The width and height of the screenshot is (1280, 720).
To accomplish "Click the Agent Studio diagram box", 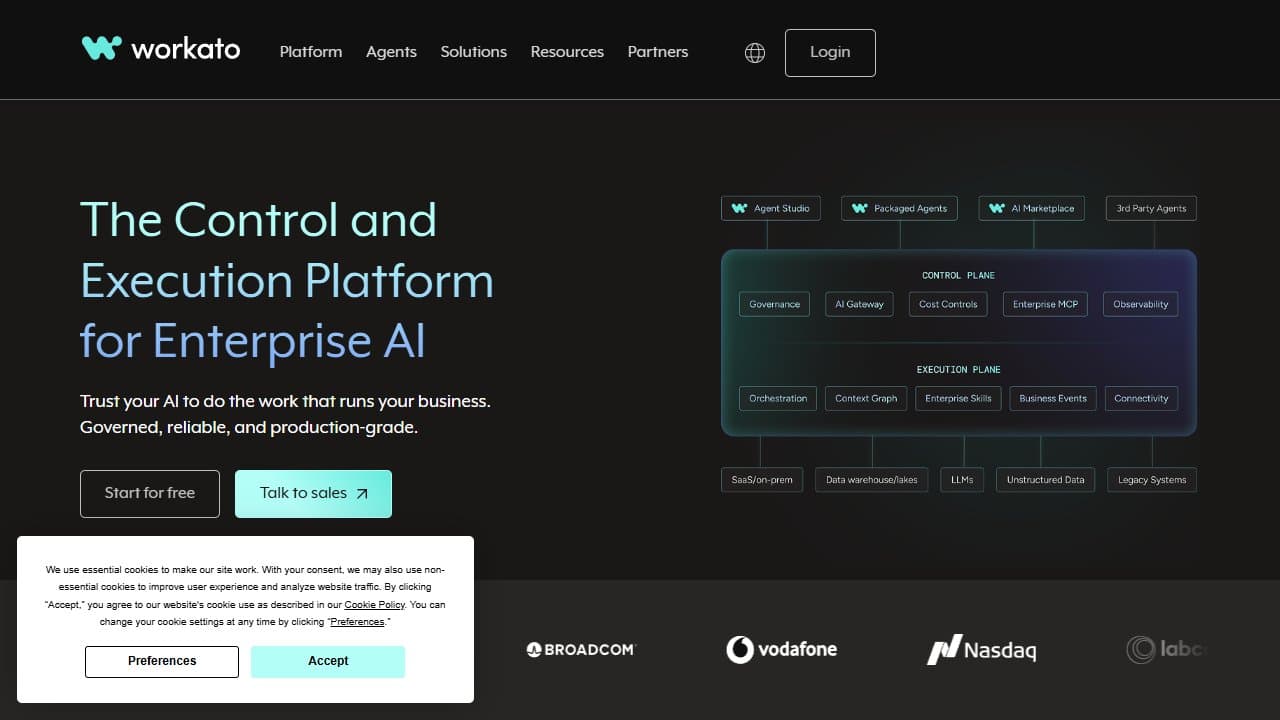I will pos(770,208).
